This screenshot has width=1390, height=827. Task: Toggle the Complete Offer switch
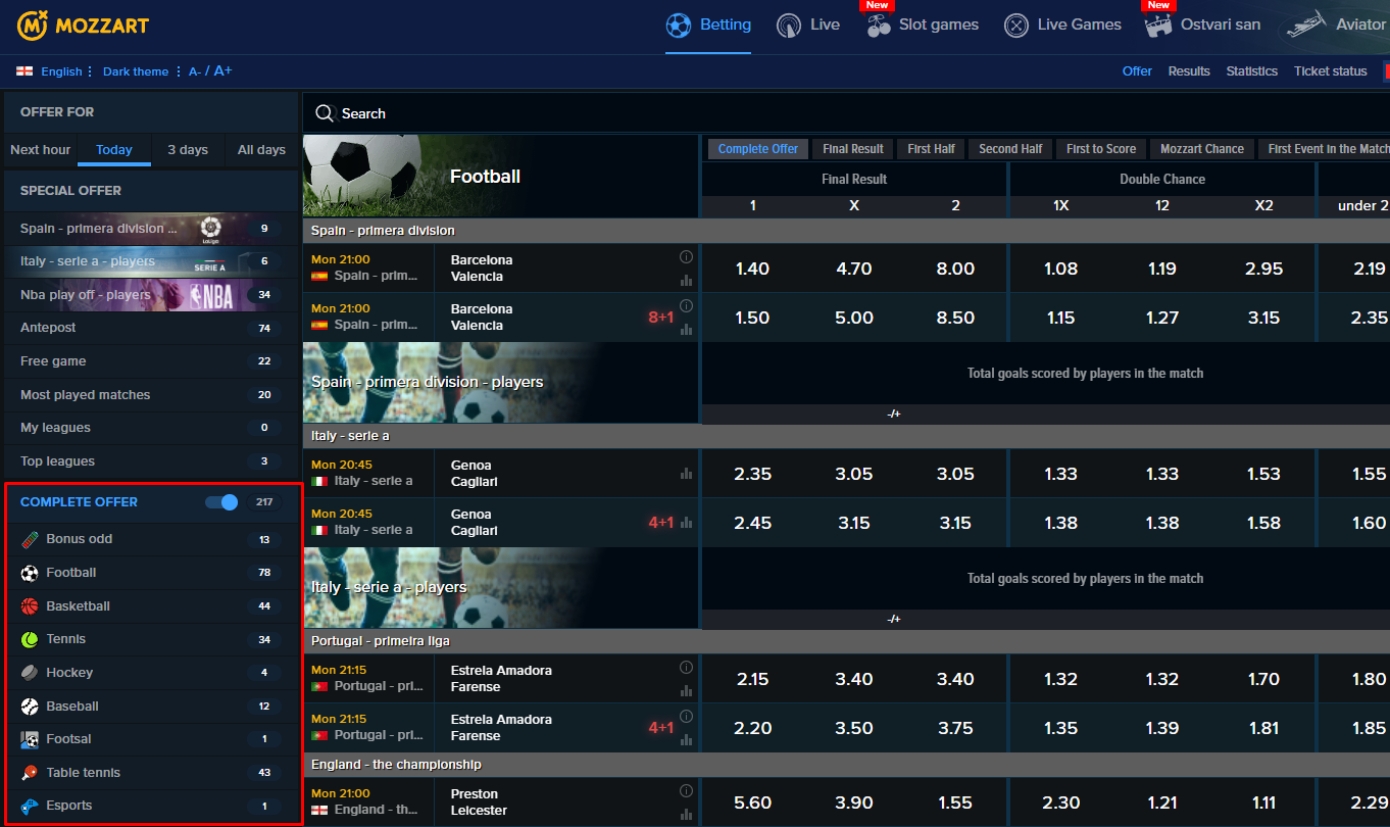coord(222,502)
